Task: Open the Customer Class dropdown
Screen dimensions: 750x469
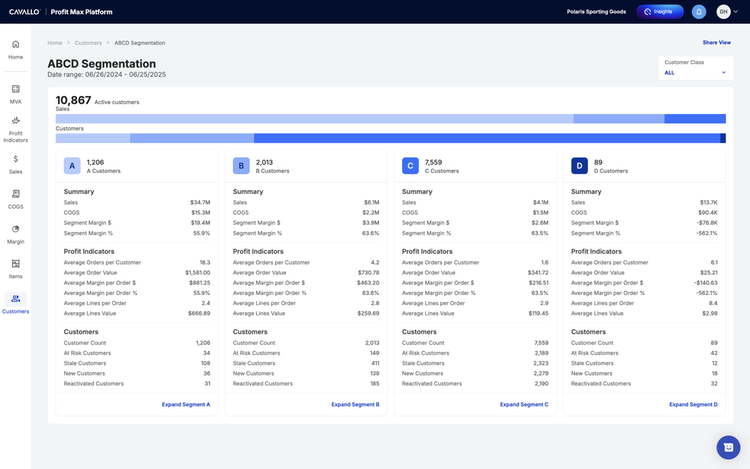Action: pyautogui.click(x=695, y=68)
